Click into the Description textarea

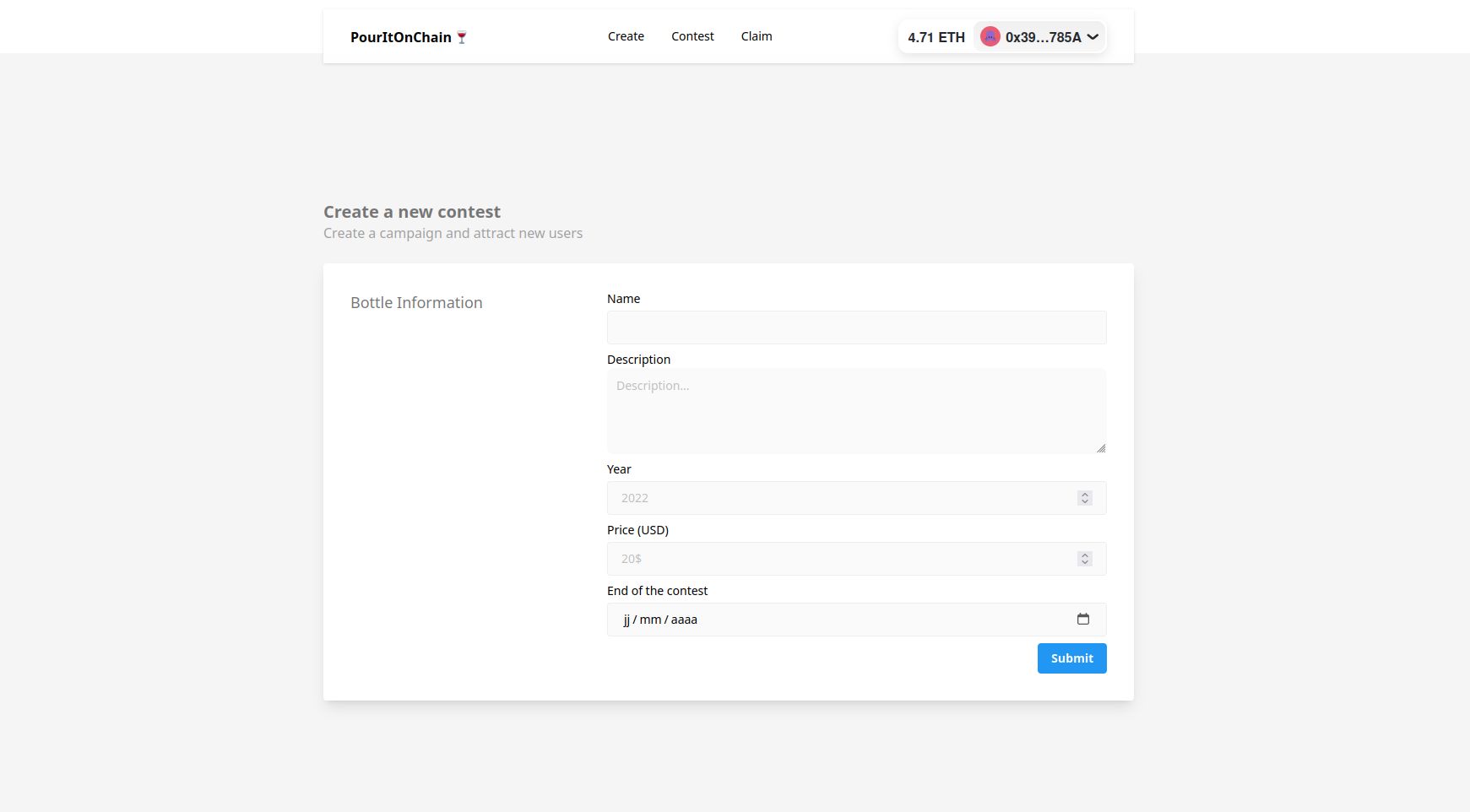(x=856, y=411)
